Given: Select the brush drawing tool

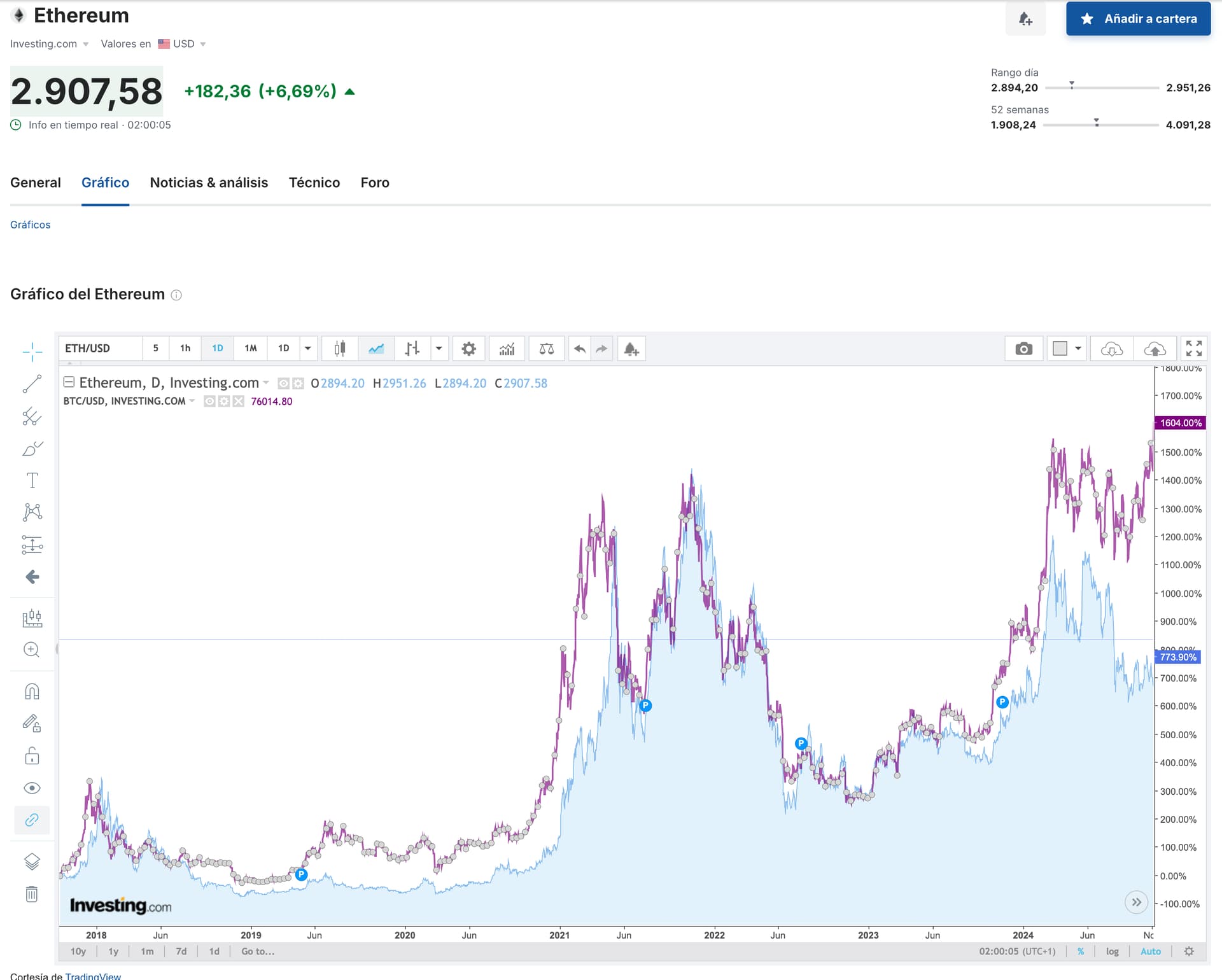Looking at the screenshot, I should (x=32, y=449).
